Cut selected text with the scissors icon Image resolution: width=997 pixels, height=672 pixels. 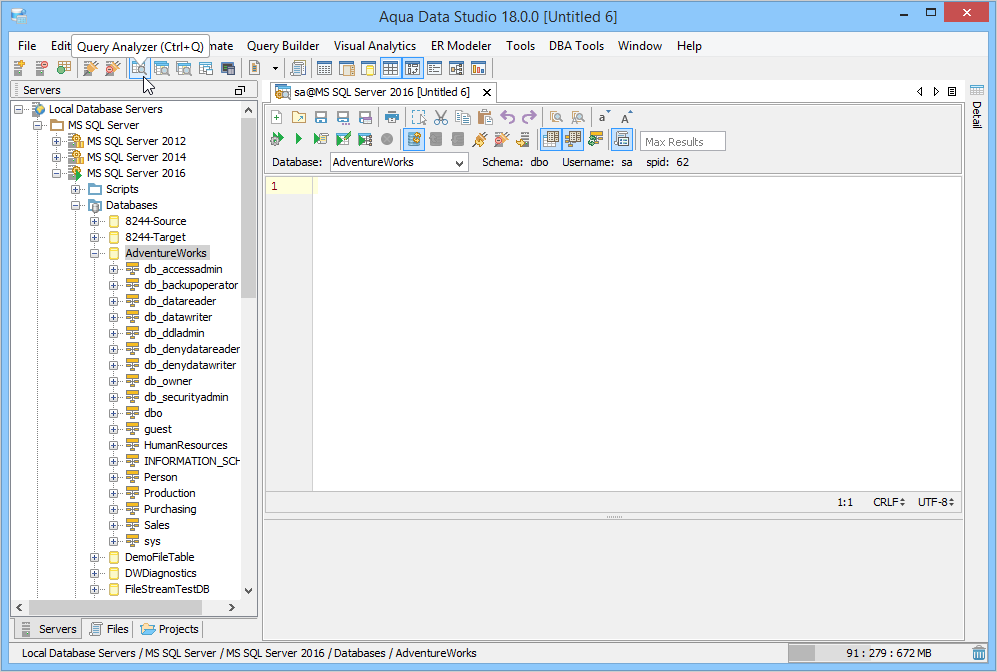tap(441, 117)
